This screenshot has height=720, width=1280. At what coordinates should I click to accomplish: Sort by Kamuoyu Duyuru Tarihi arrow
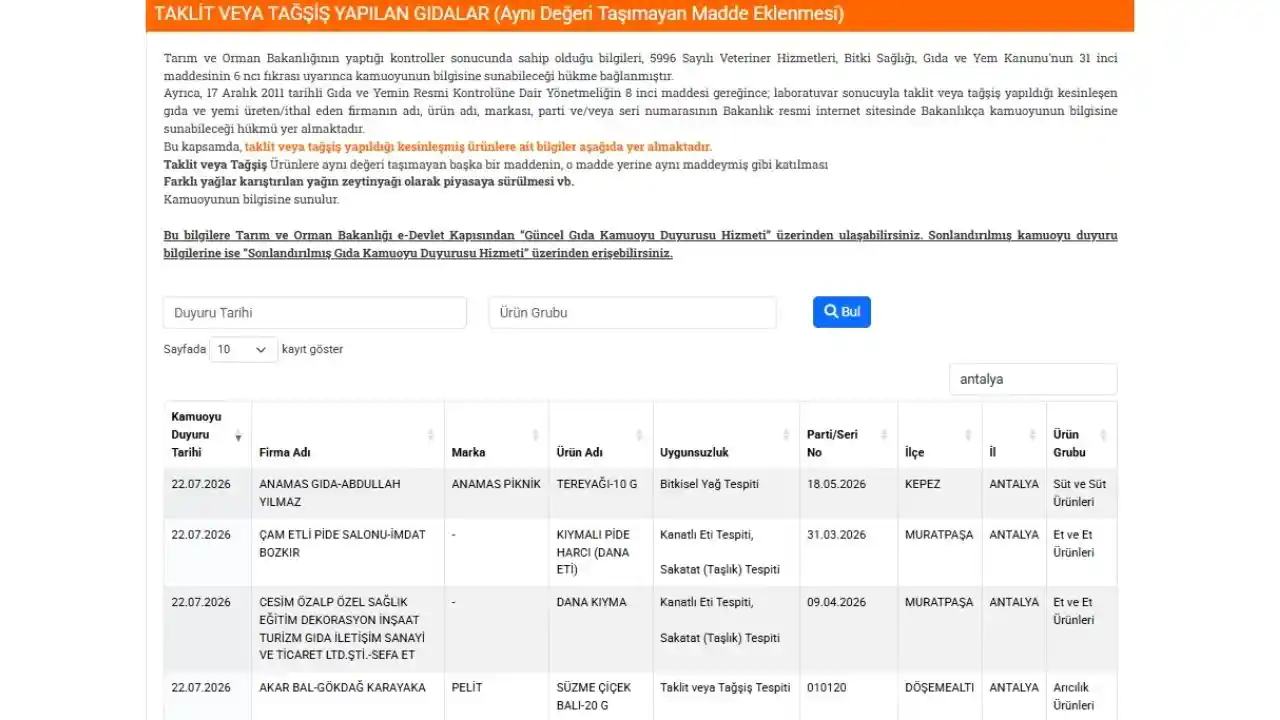coord(238,437)
